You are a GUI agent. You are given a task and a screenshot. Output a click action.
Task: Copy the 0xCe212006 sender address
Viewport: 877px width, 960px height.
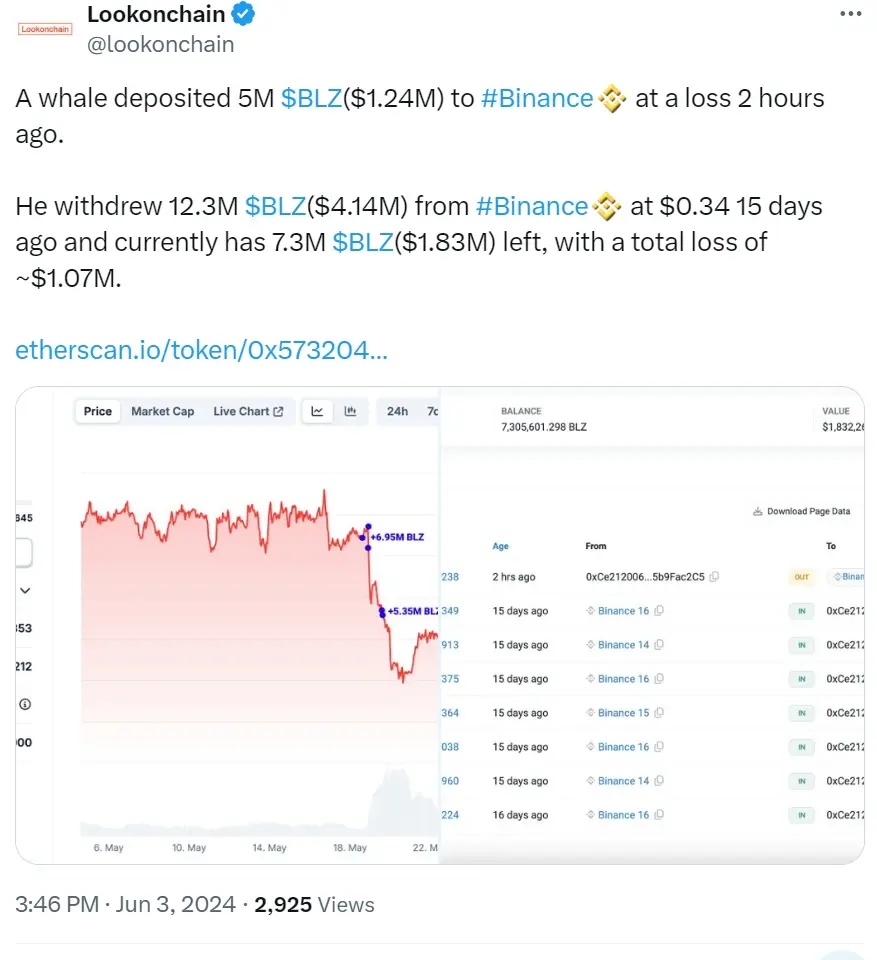pos(714,577)
